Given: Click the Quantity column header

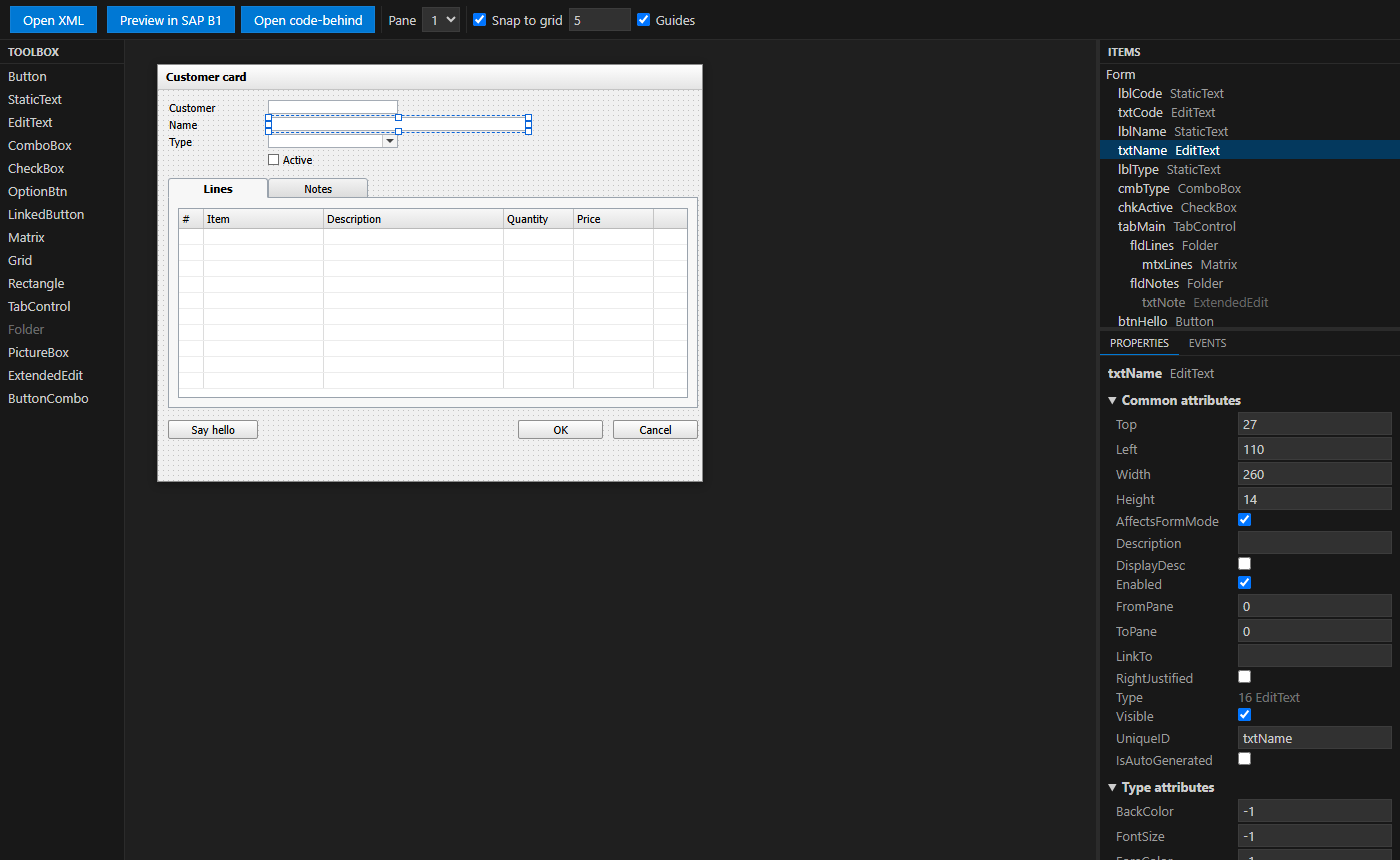Looking at the screenshot, I should (x=538, y=219).
